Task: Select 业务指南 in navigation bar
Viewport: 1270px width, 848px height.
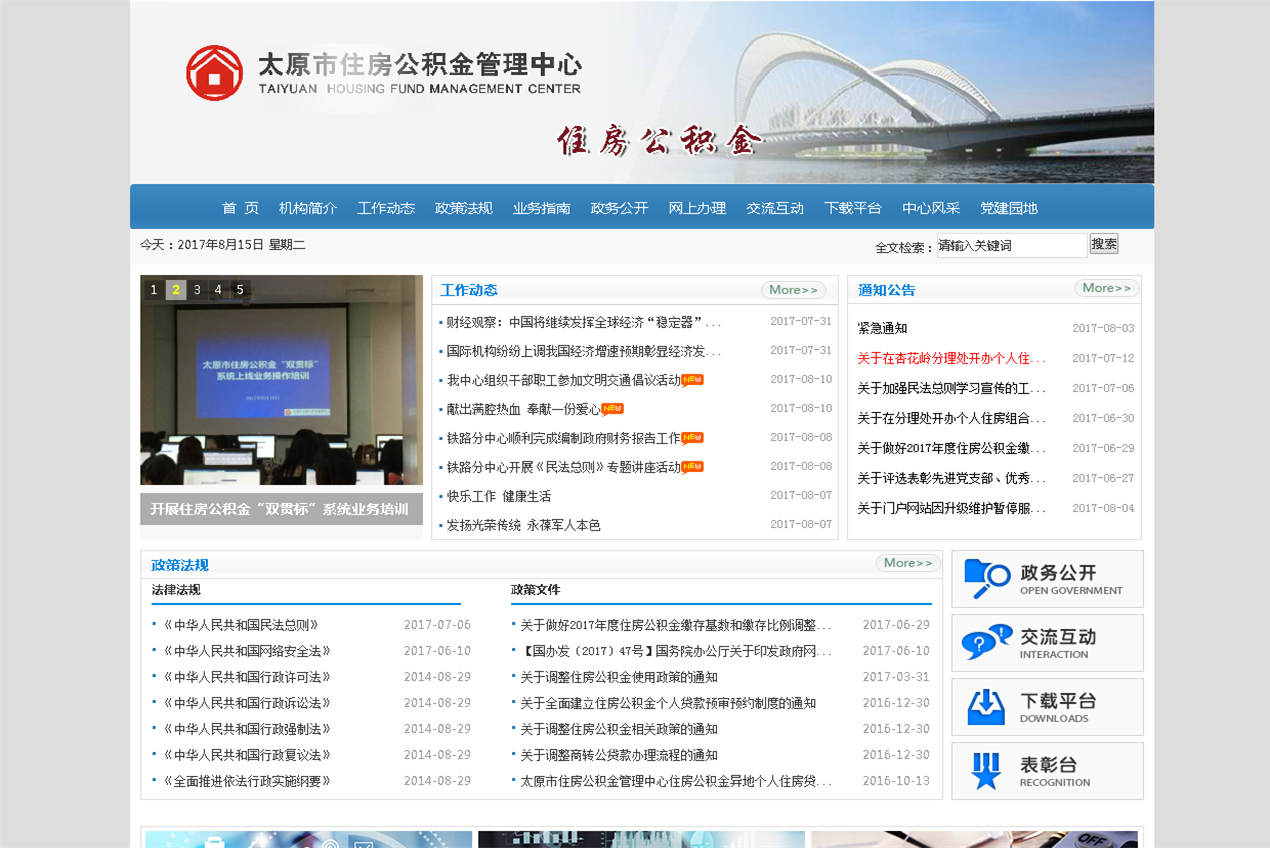Action: 541,208
